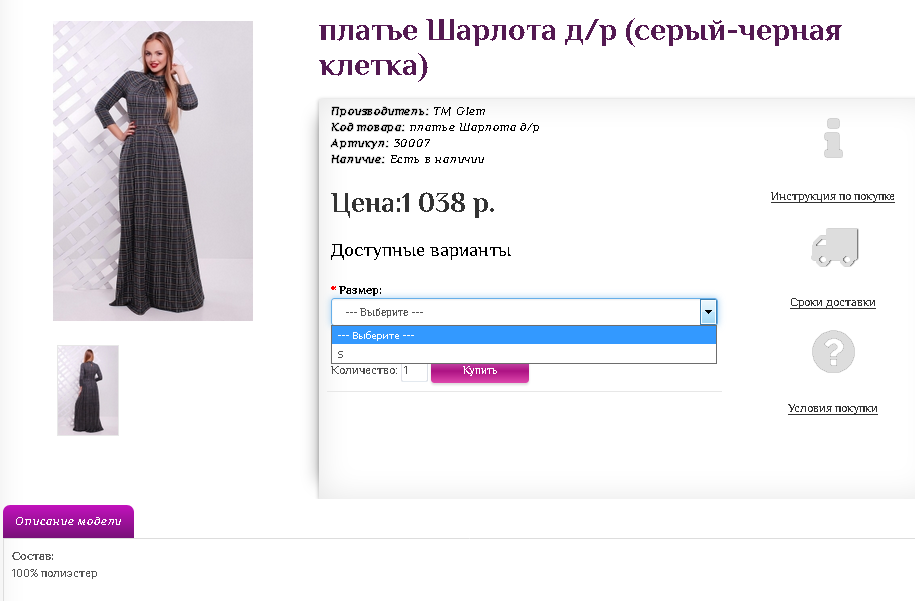Click the size dropdown arrow button
Screen dimensions: 915x601
coord(708,312)
